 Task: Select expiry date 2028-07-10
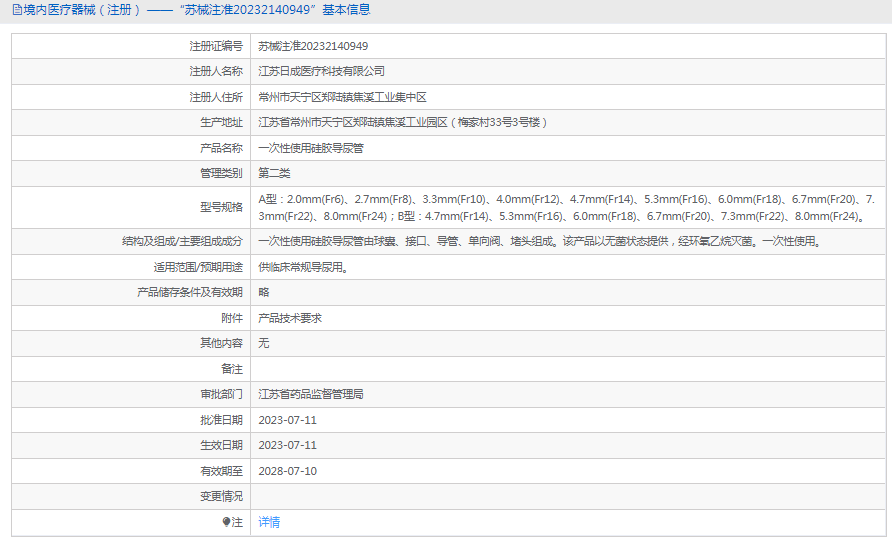click(x=287, y=471)
